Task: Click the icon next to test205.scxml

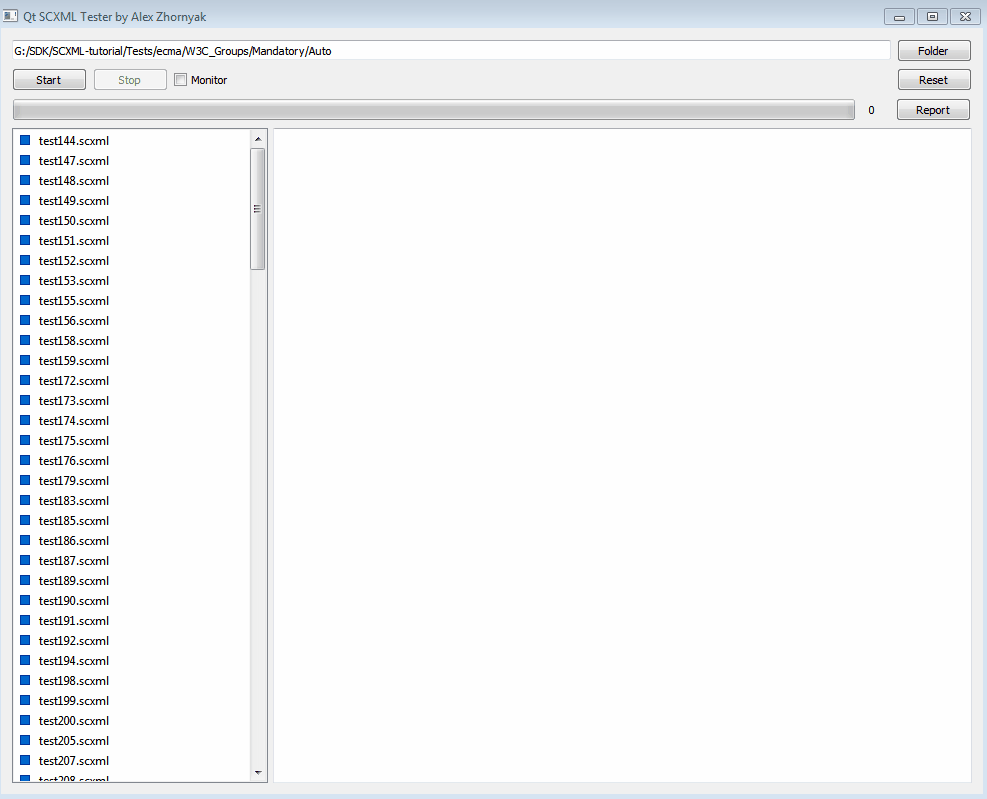Action: 25,741
